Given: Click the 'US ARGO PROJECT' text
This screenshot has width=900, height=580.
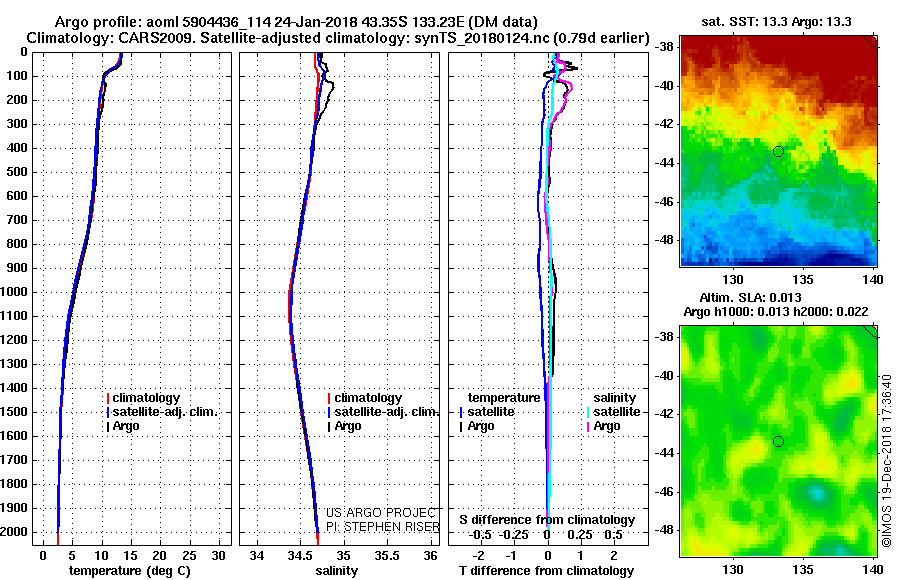Looking at the screenshot, I should (381, 513).
